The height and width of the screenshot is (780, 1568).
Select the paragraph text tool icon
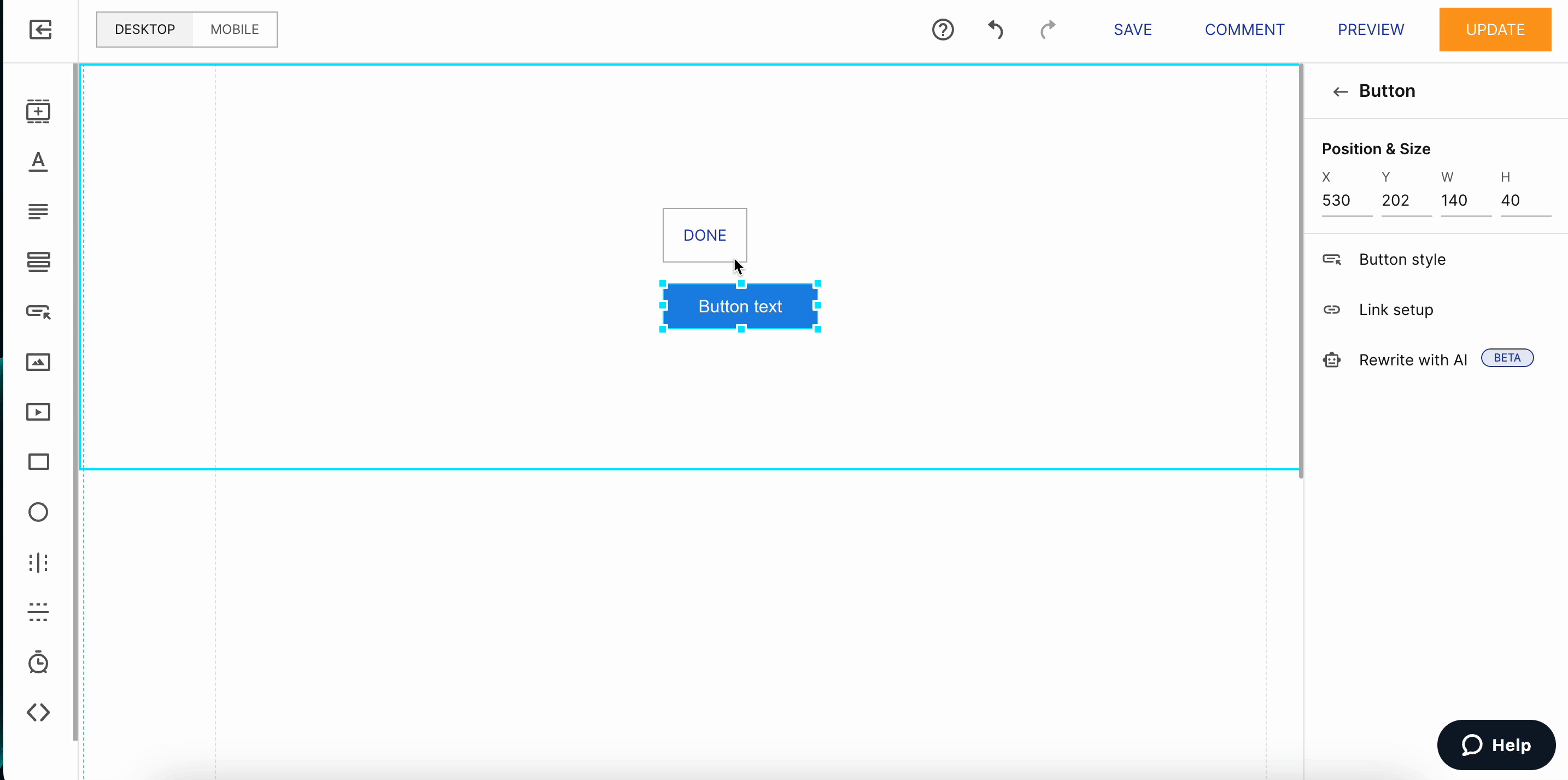pyautogui.click(x=38, y=211)
